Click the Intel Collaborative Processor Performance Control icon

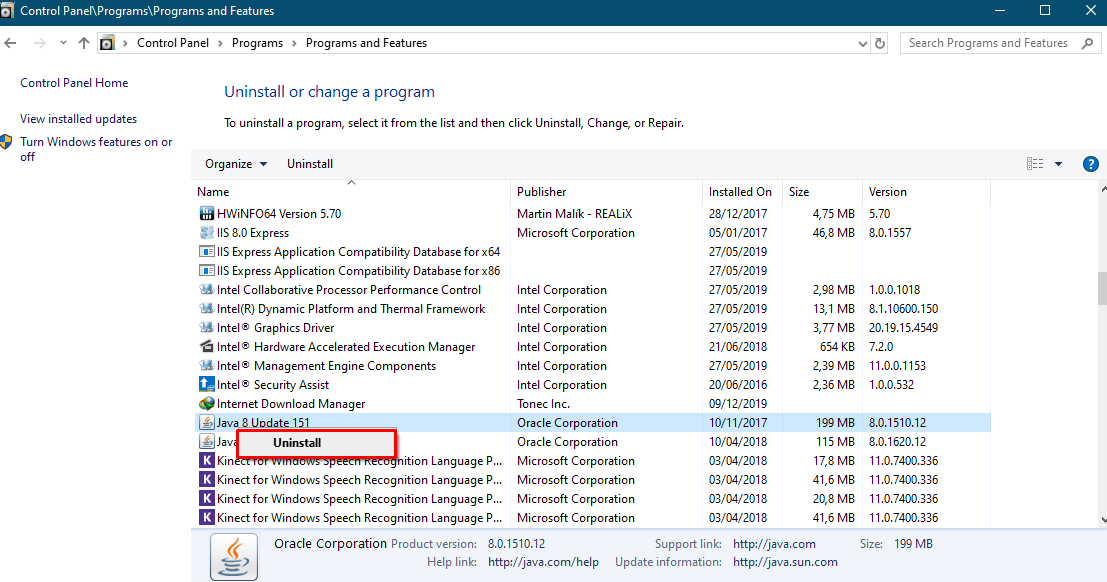click(206, 290)
